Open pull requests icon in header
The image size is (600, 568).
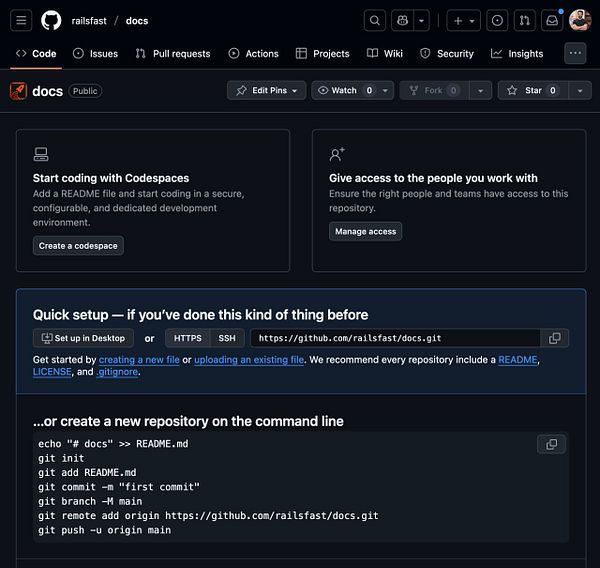coord(525,20)
